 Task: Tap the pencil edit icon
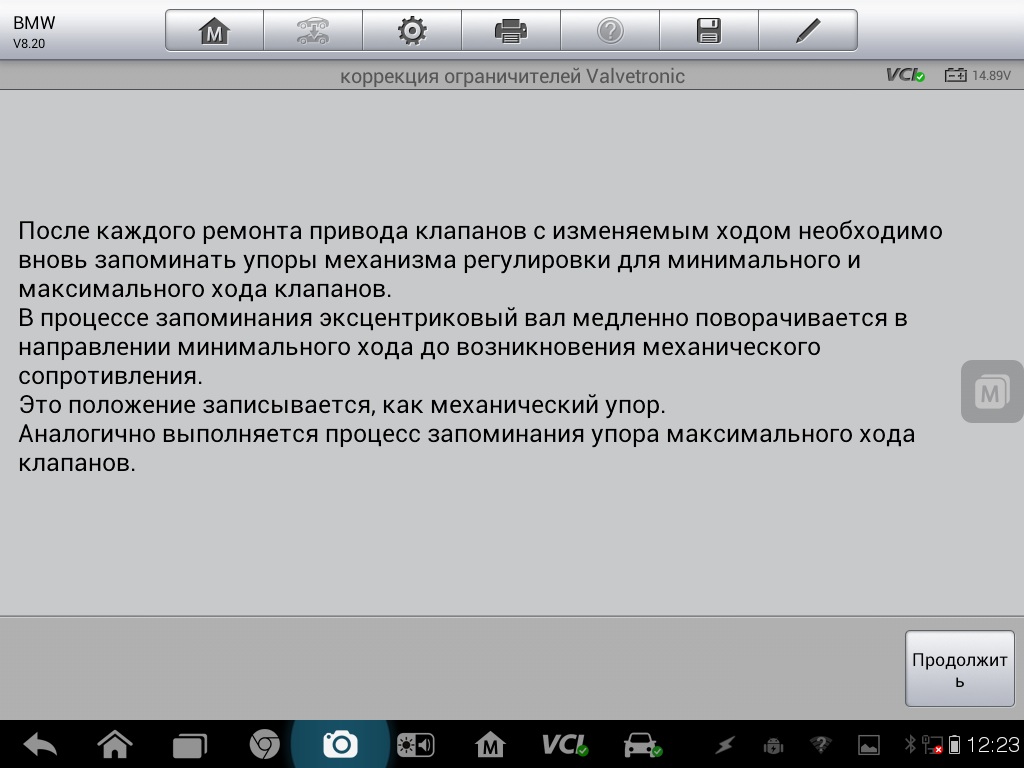pos(807,31)
